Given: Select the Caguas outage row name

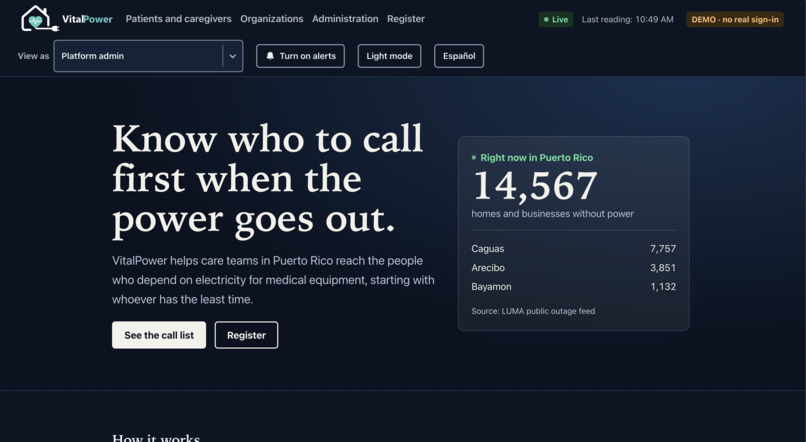Looking at the screenshot, I should 487,249.
